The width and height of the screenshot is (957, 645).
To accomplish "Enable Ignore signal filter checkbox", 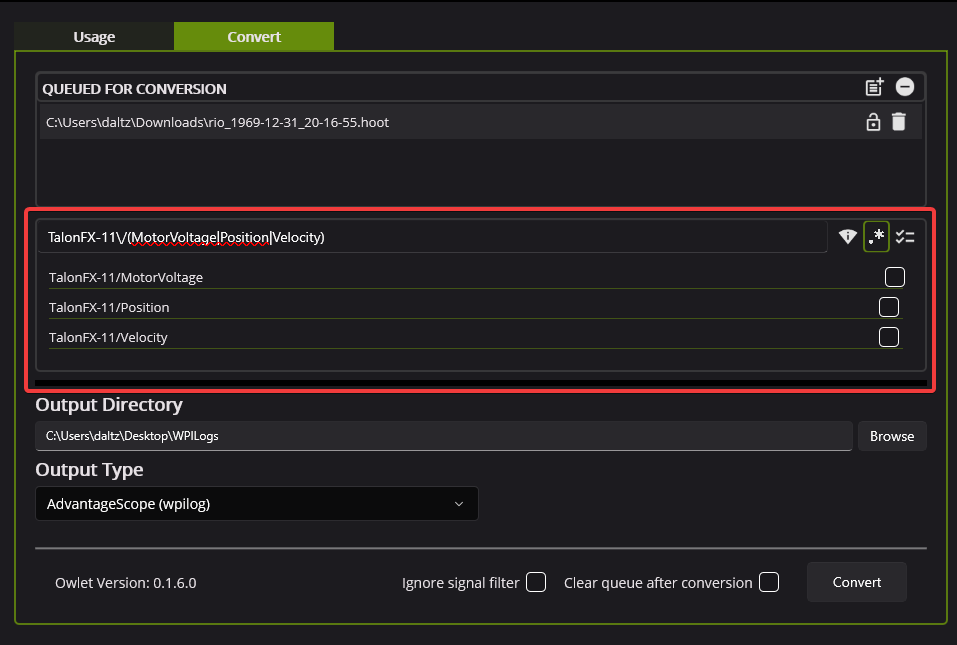I will (536, 582).
